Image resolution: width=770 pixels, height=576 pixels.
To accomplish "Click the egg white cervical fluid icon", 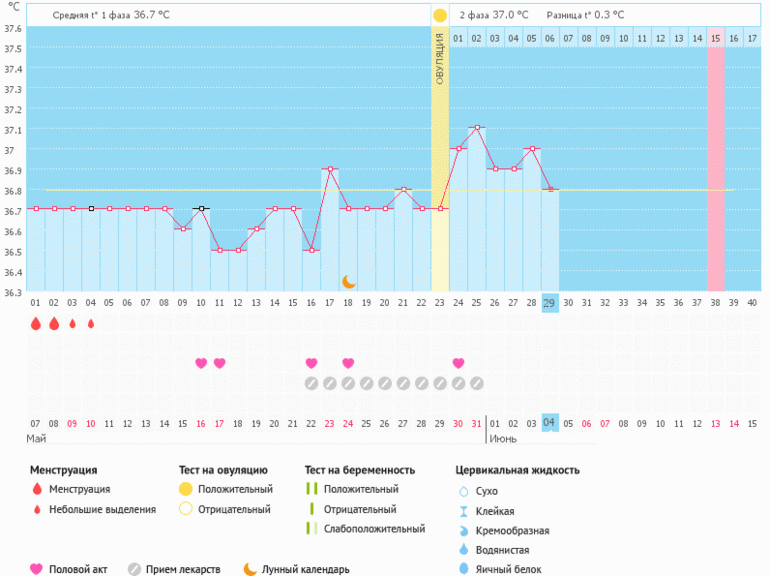I will click(463, 569).
